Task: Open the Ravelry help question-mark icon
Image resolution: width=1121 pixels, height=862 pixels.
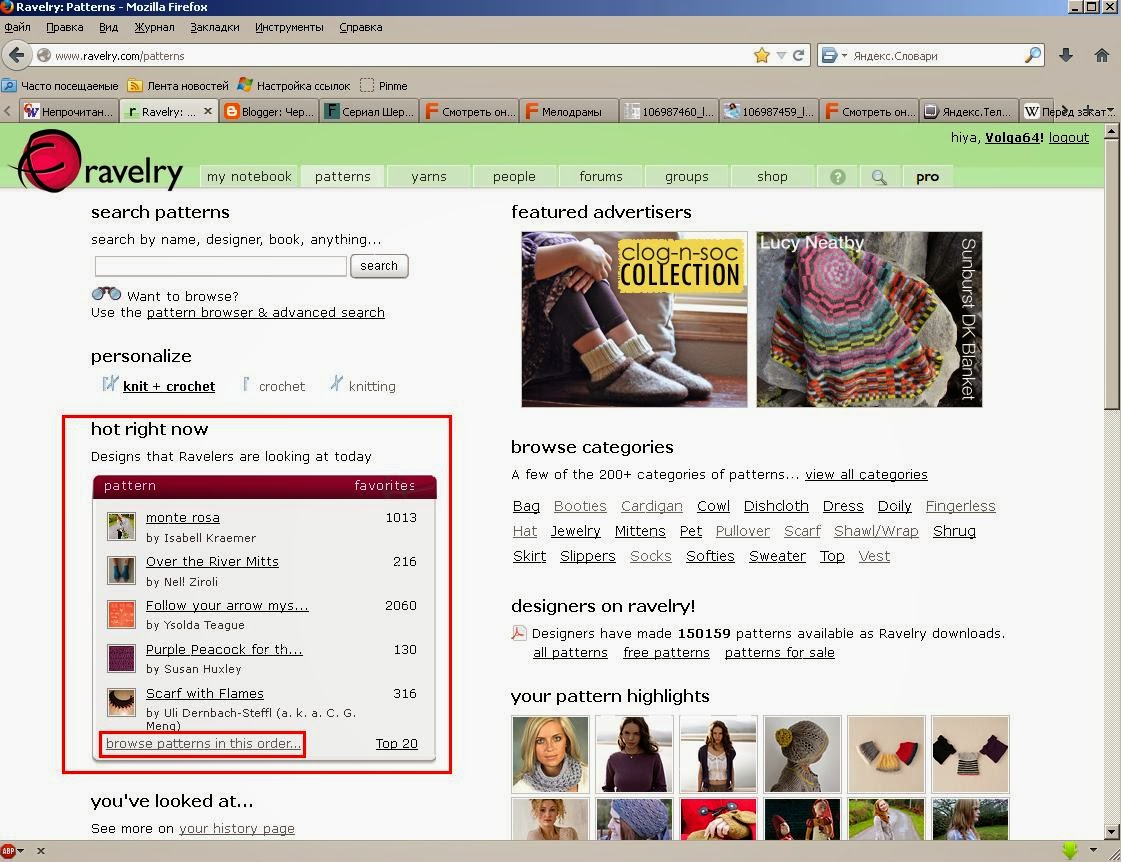Action: [x=837, y=177]
